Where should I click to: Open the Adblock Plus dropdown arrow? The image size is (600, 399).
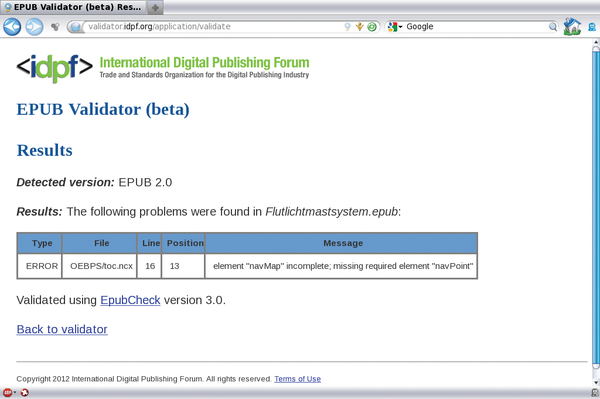tap(15, 392)
